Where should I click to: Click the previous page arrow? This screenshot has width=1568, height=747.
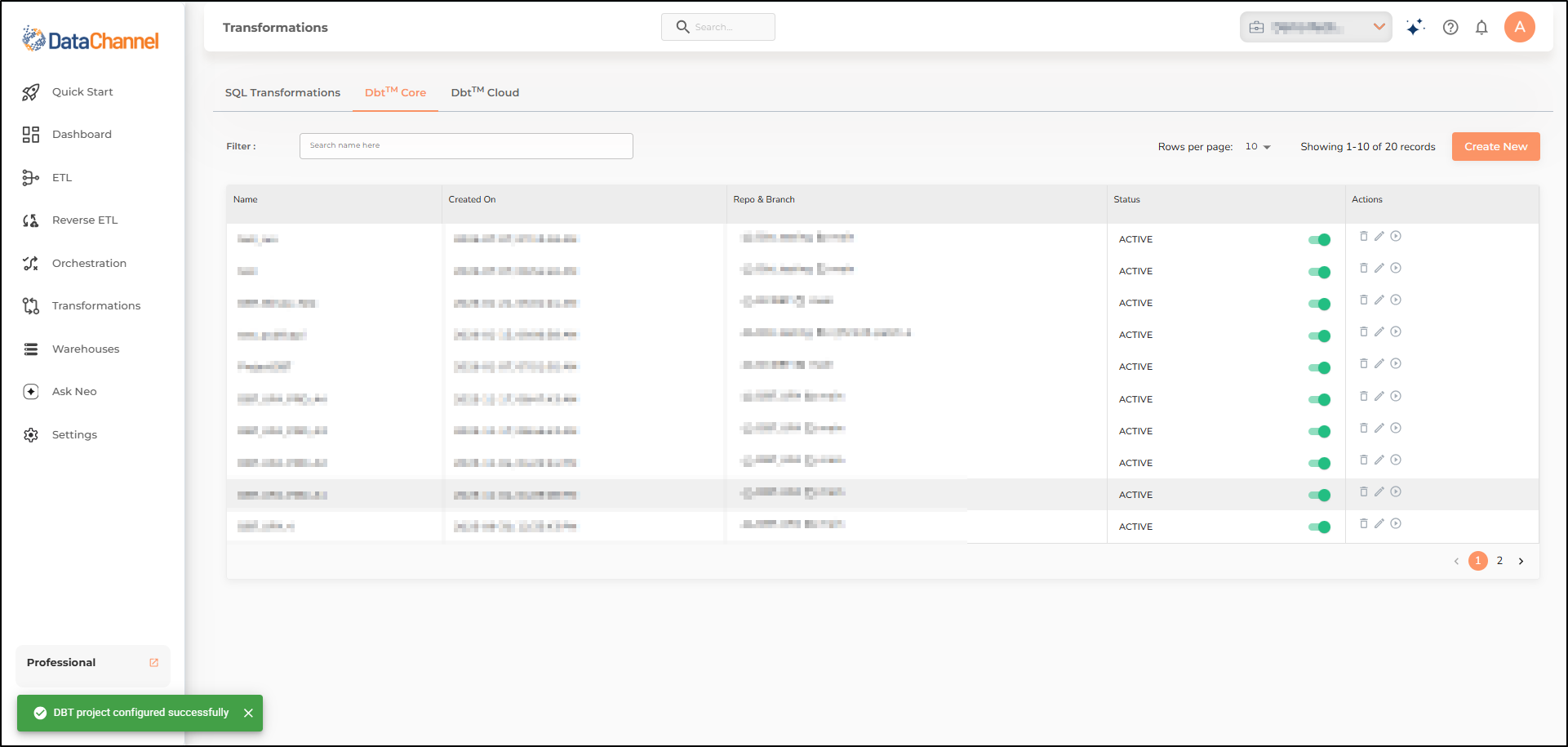1456,561
